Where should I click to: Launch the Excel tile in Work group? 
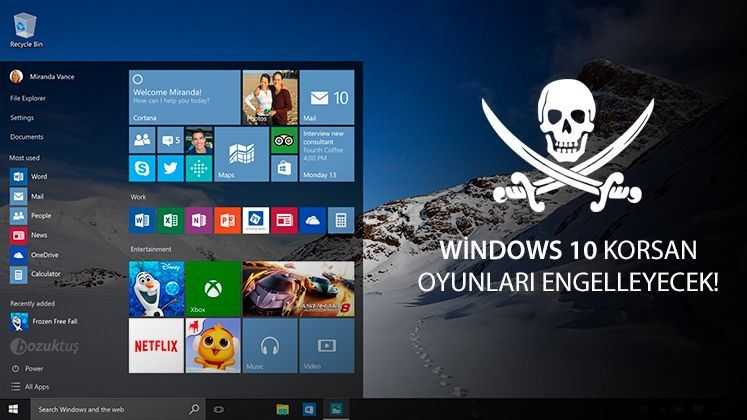pos(171,220)
